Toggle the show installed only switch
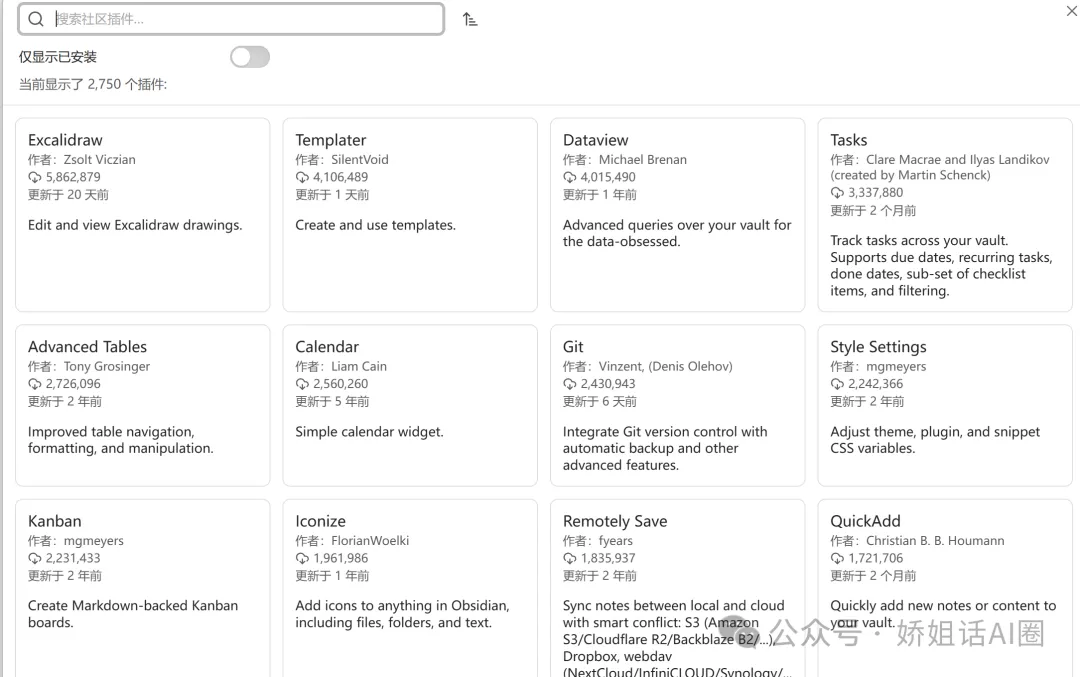Viewport: 1080px width, 677px height. tap(250, 57)
